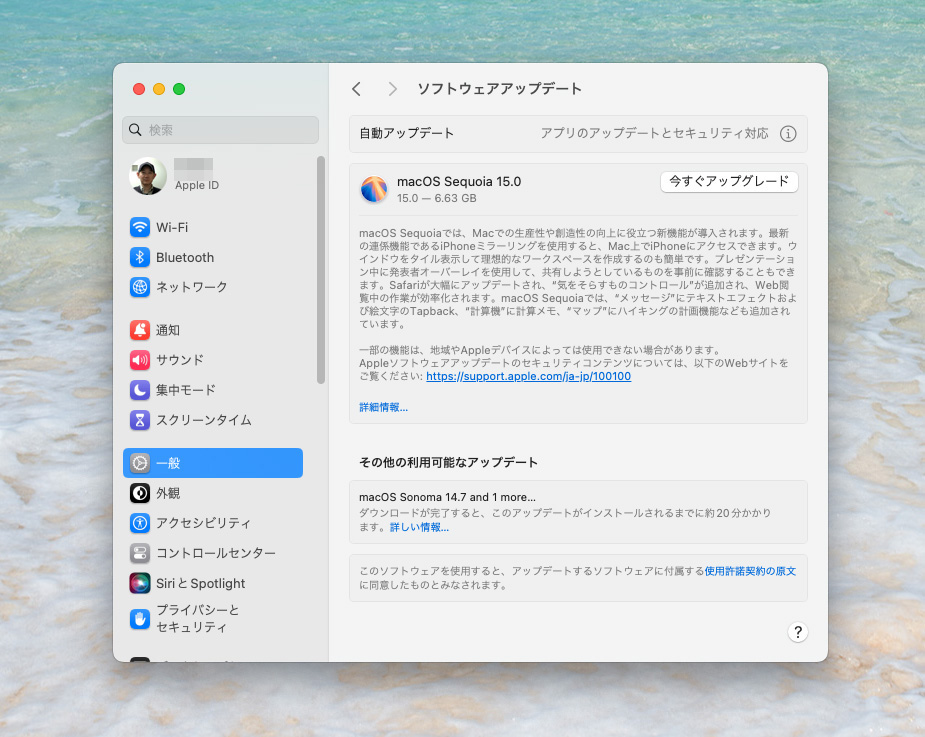This screenshot has height=737, width=925.
Task: Click the yellow minimize window button
Action: point(159,89)
